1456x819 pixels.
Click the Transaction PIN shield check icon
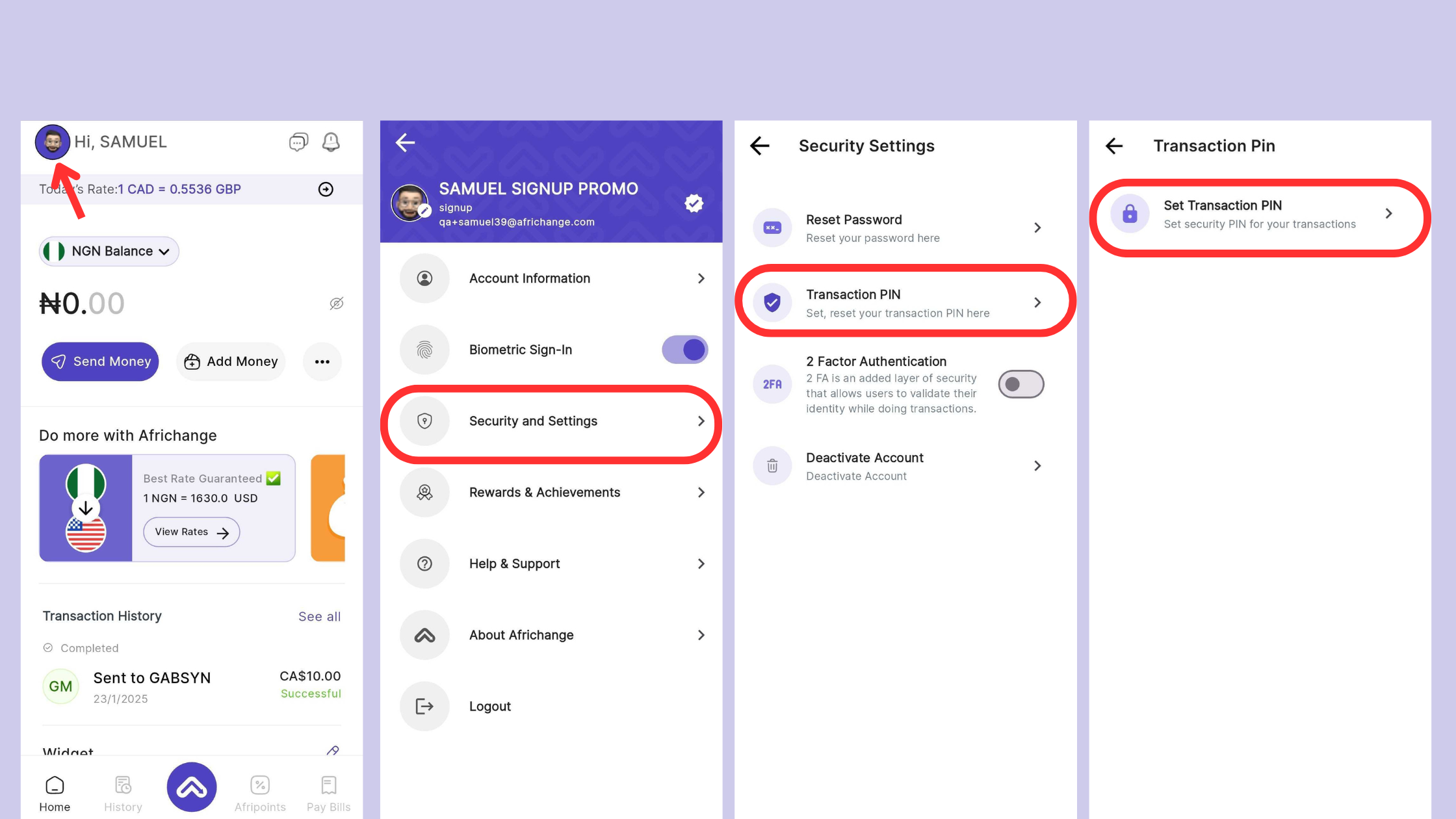[x=772, y=303]
